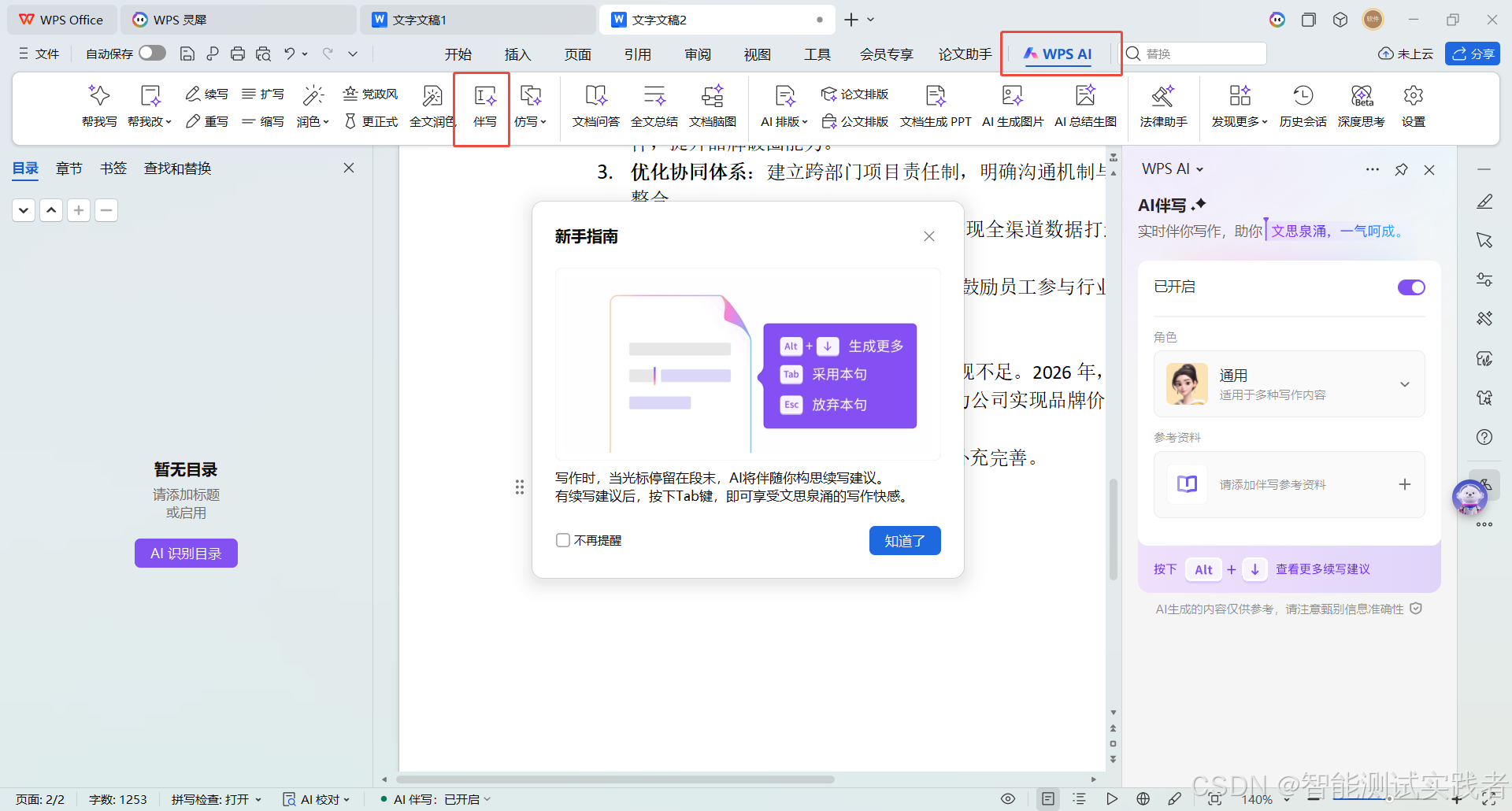
Task: Launch AI 生成图片 image generation
Action: coord(1013,106)
